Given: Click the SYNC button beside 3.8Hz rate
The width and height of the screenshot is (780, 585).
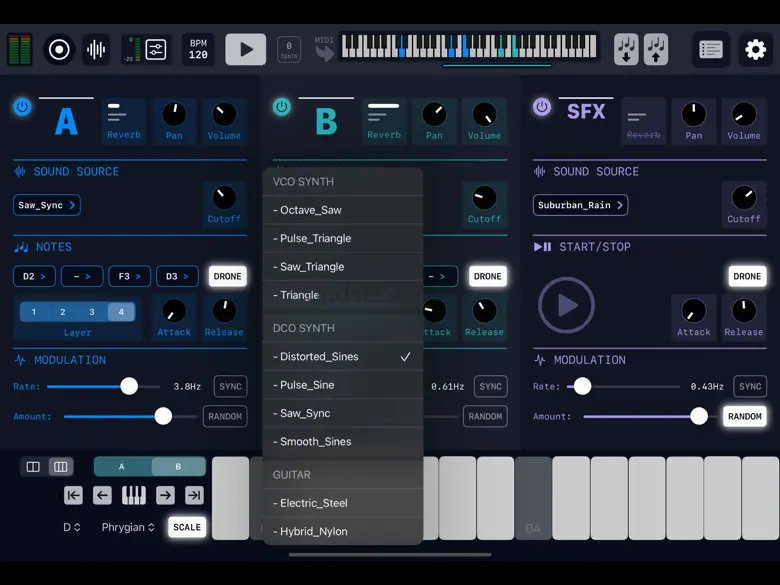Looking at the screenshot, I should tap(230, 386).
